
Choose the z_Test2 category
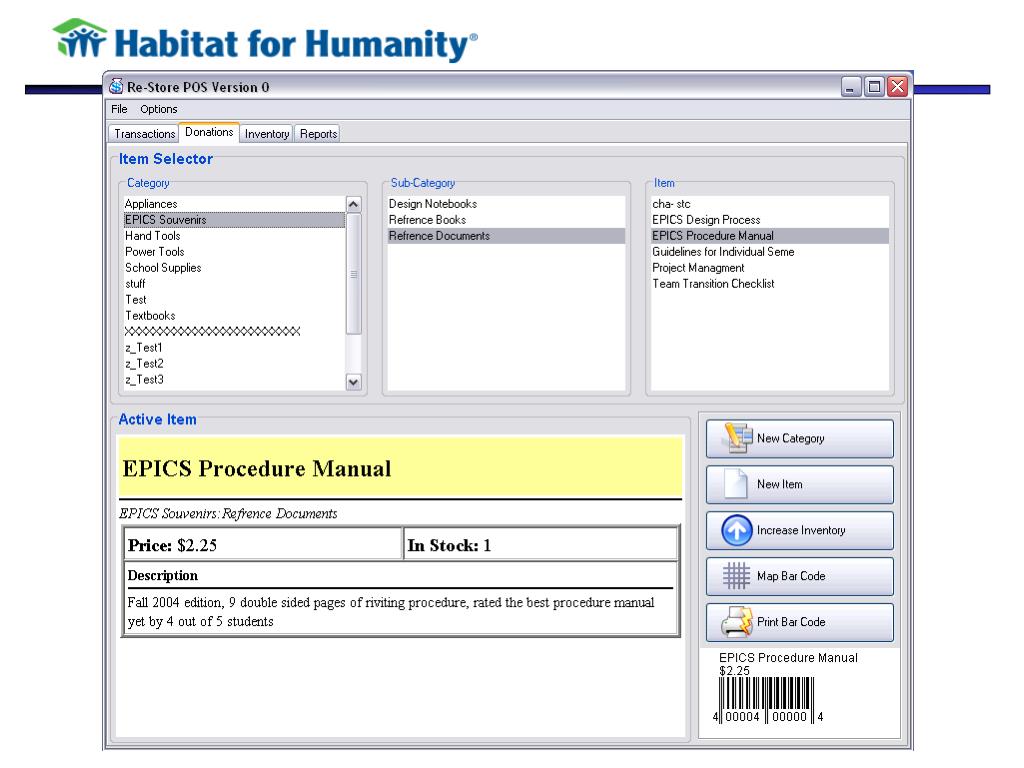click(x=234, y=364)
